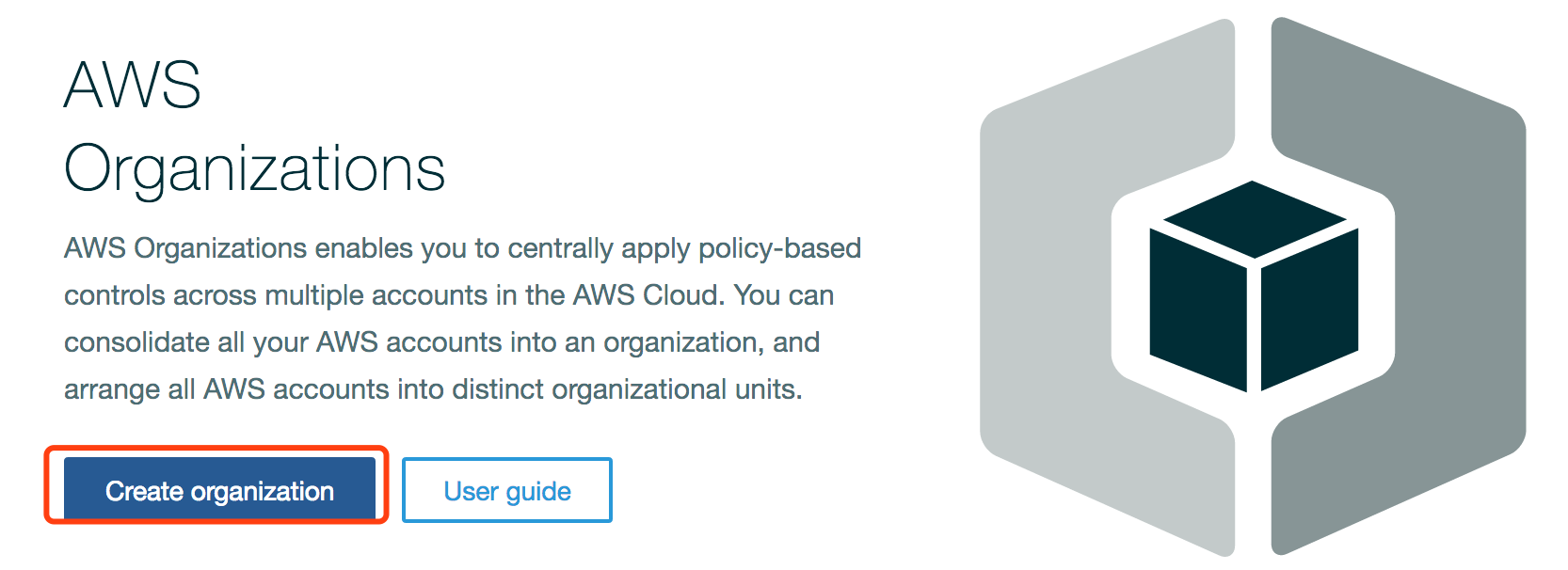This screenshot has width=1568, height=570.
Task: Click "consolidate" in the description paragraph
Action: [136, 342]
